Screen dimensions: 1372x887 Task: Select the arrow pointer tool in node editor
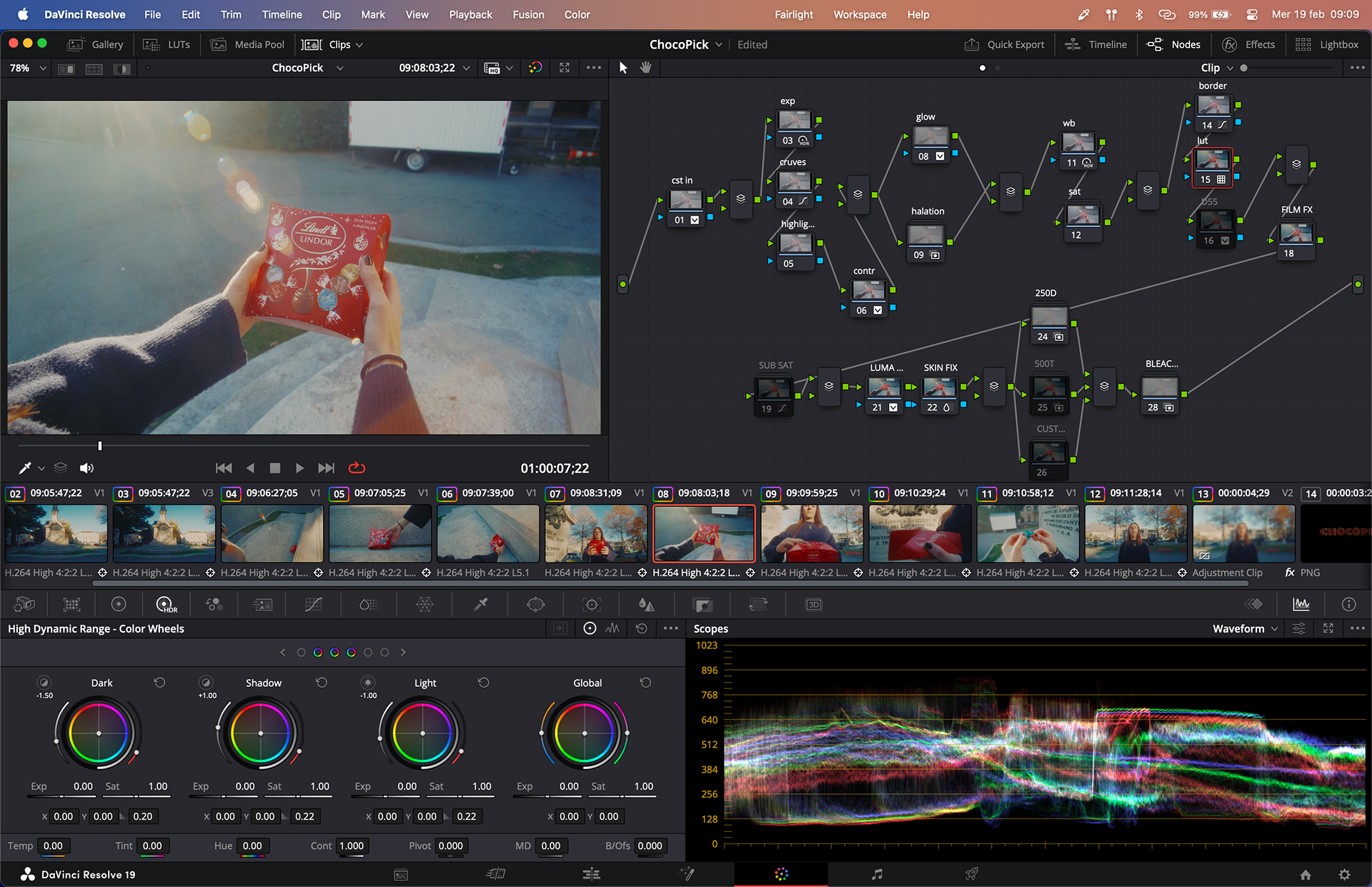coord(623,67)
